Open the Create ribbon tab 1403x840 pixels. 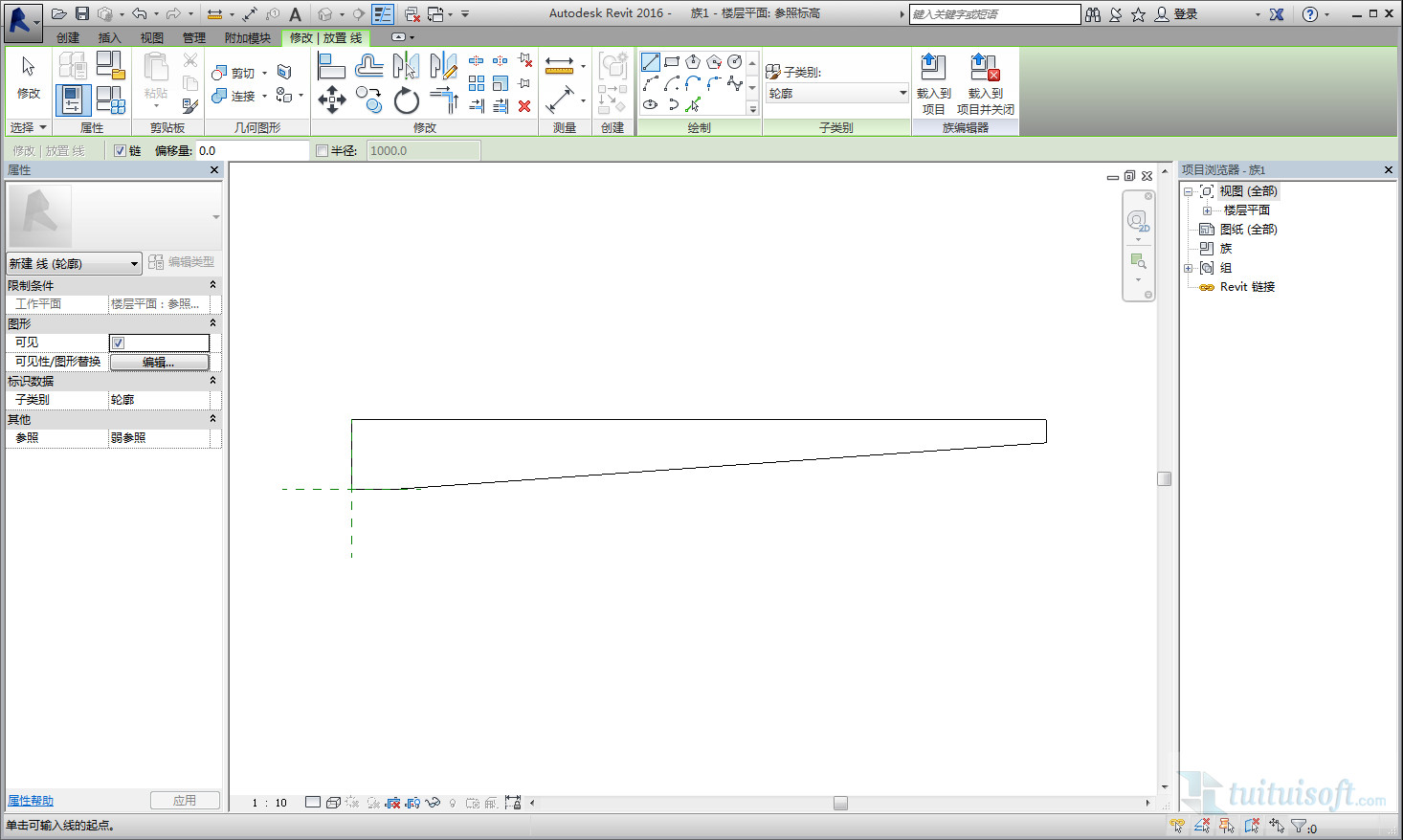(x=68, y=37)
